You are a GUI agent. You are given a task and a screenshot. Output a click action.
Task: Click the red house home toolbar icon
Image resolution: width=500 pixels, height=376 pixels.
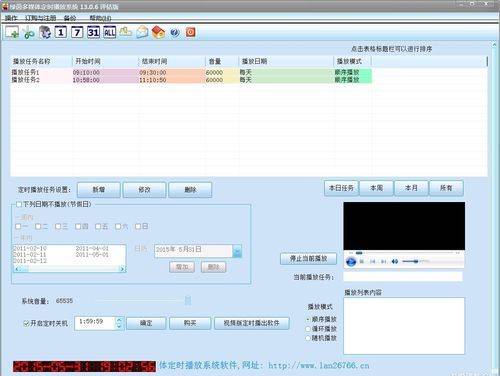coord(158,32)
